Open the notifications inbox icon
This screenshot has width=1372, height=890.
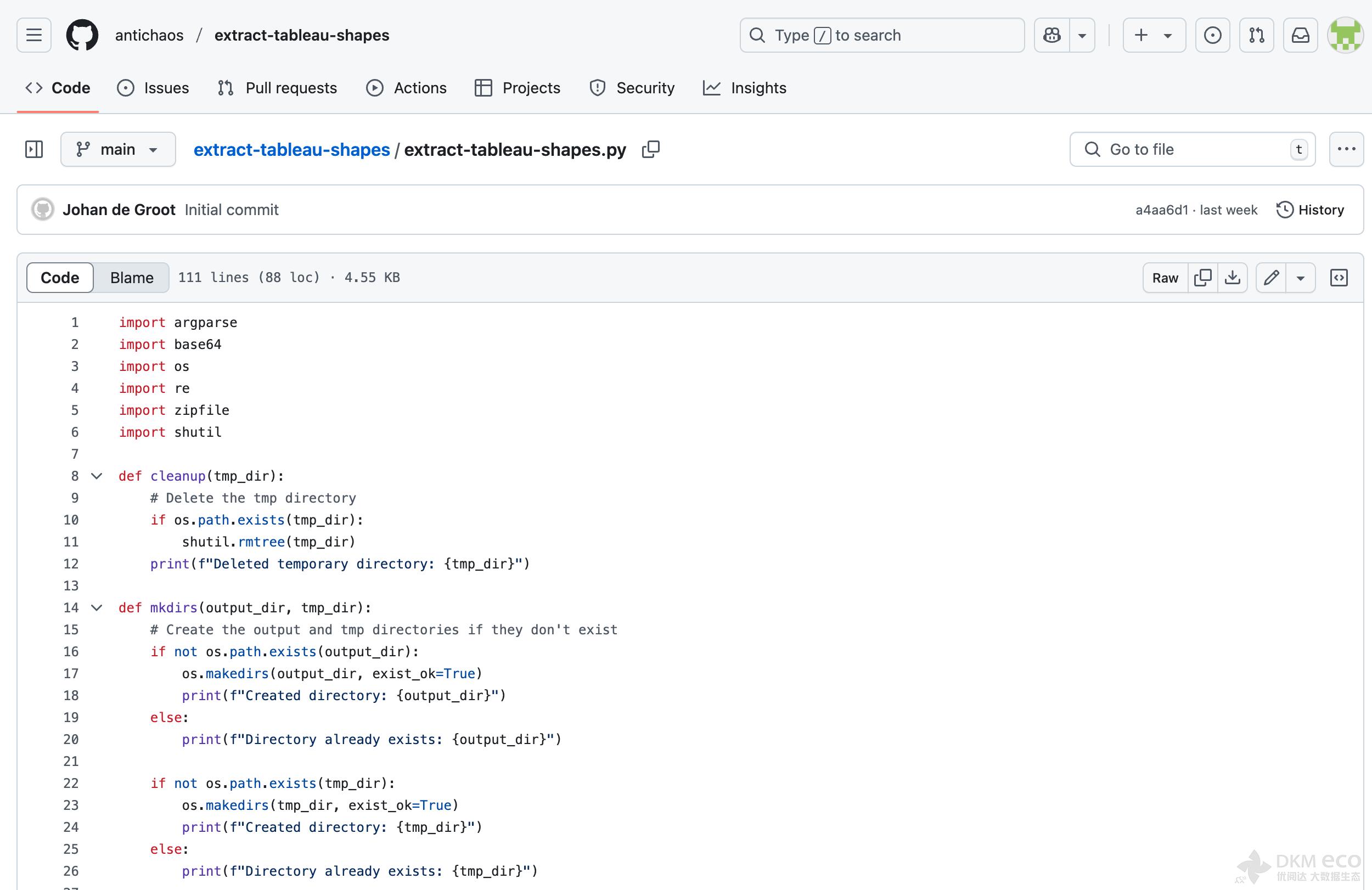tap(1301, 35)
